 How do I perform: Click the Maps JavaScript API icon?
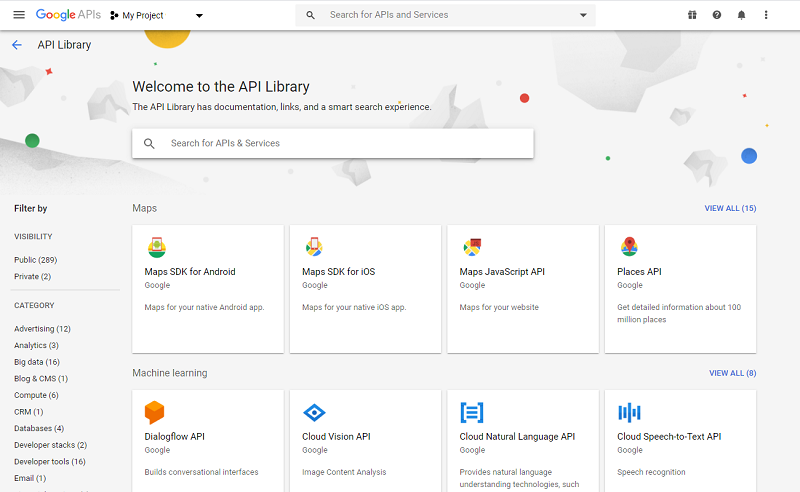pyautogui.click(x=472, y=247)
